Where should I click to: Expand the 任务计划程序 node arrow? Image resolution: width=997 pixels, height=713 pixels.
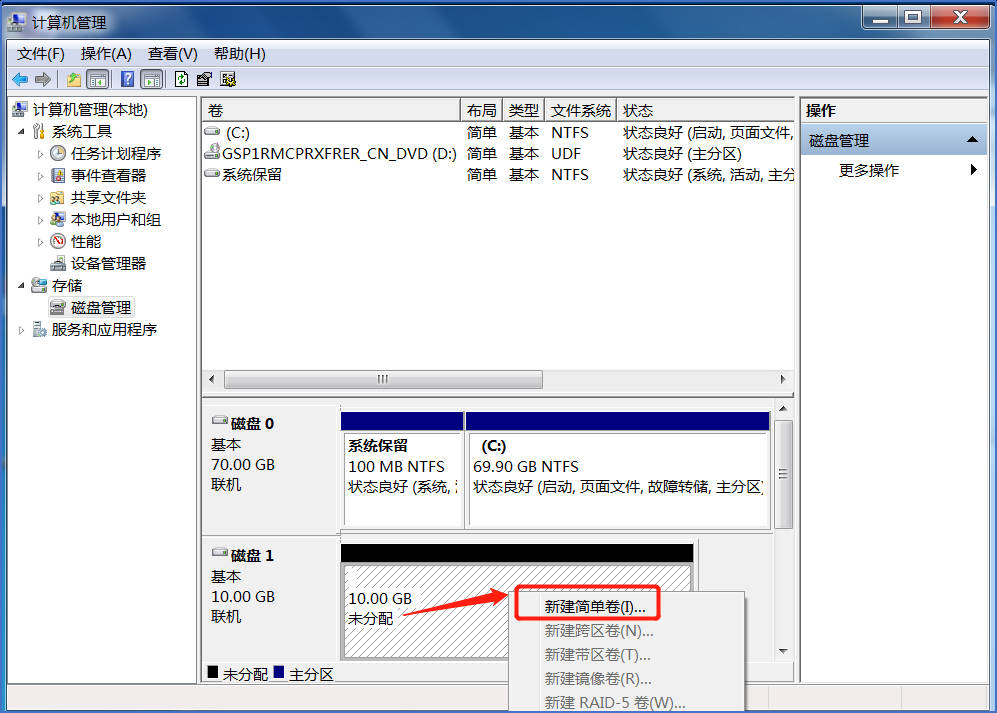[x=39, y=154]
